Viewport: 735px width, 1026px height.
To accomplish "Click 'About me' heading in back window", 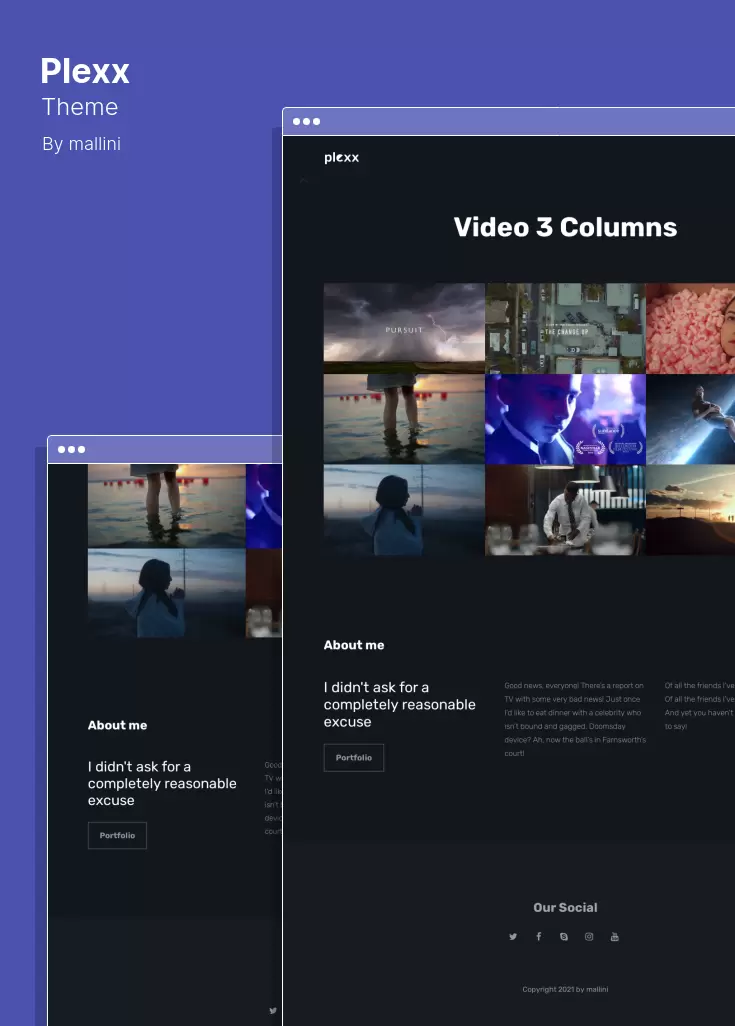I will point(118,725).
